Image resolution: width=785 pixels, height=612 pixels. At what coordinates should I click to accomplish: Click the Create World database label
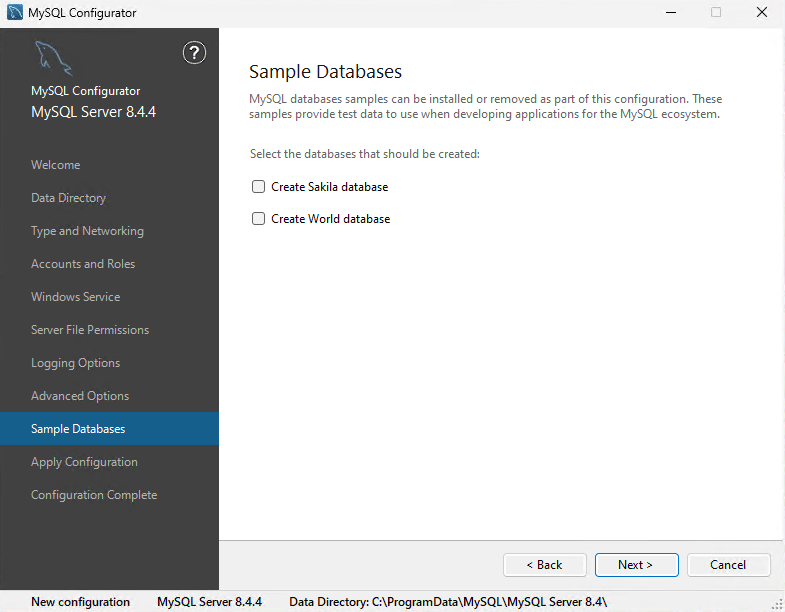coord(330,219)
